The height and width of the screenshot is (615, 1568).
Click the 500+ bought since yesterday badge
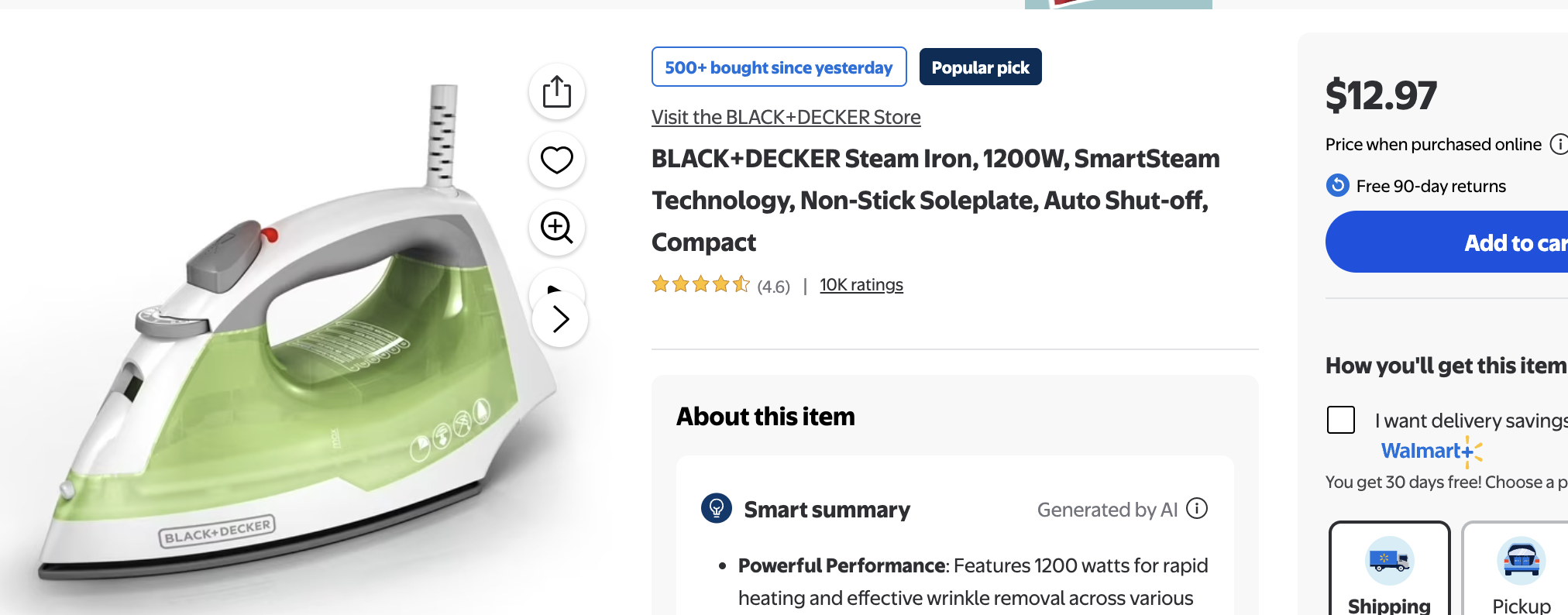[779, 67]
